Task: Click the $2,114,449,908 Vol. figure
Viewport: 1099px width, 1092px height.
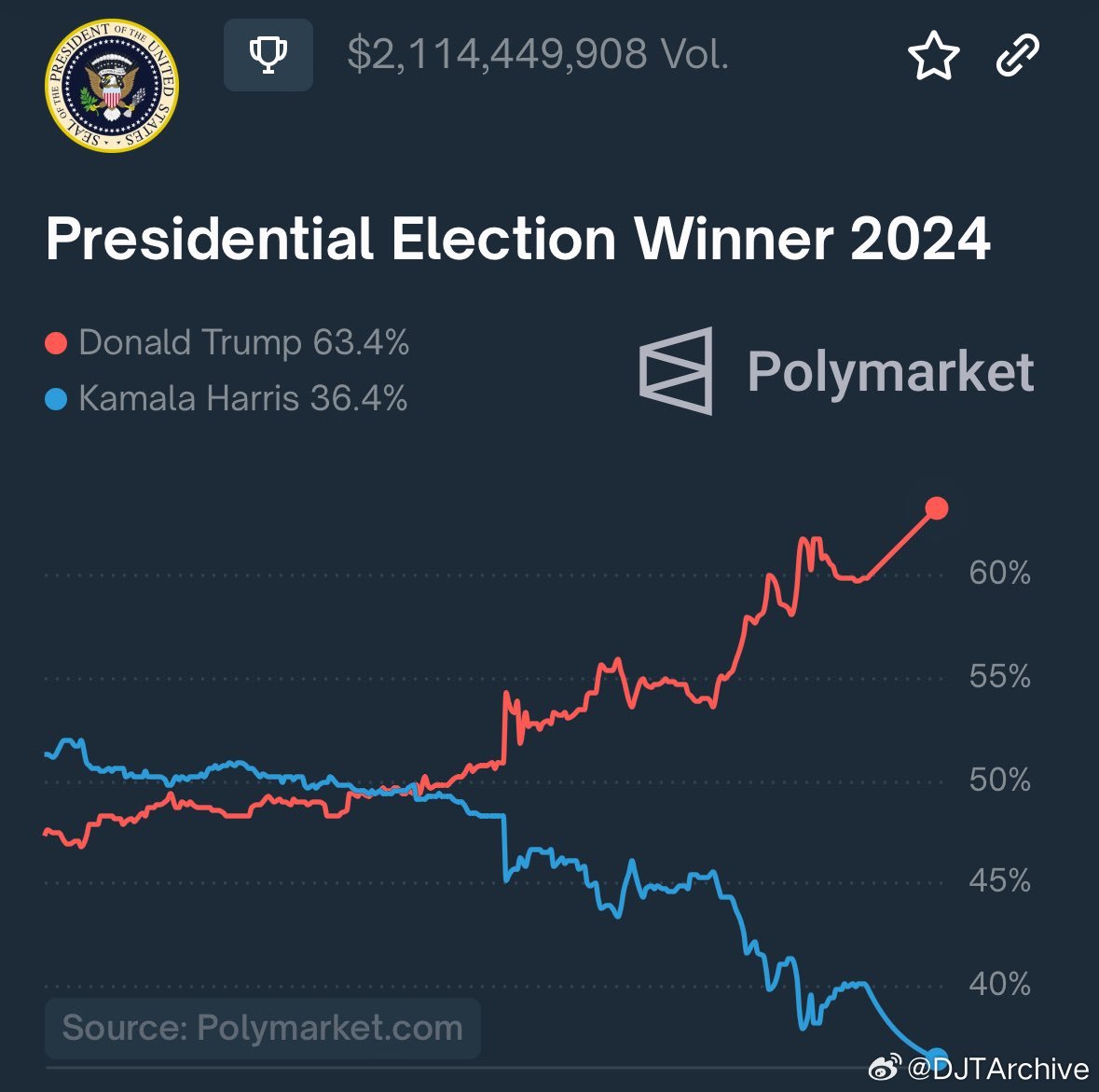Action: (538, 54)
